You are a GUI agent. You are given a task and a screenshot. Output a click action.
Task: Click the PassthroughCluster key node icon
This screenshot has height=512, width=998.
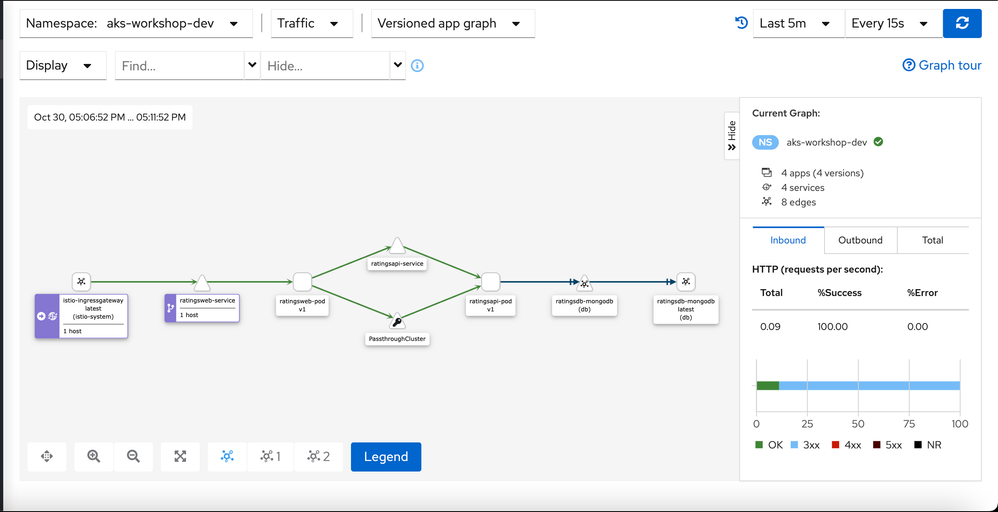(397, 321)
